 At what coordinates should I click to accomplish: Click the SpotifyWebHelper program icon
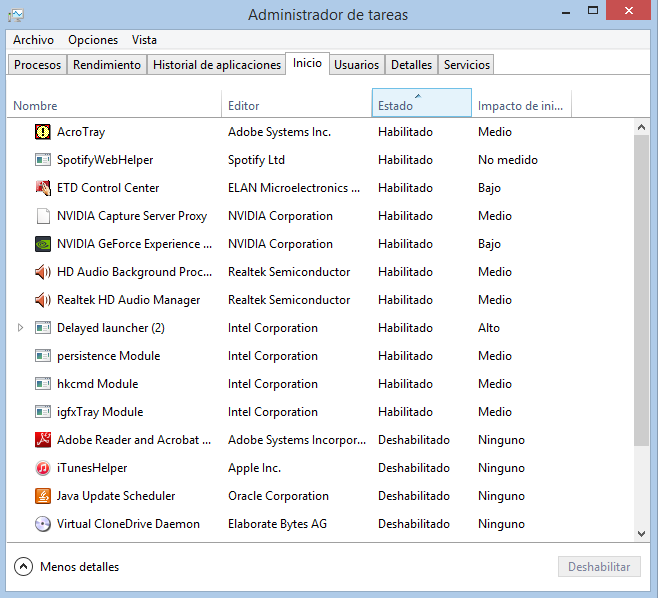click(x=42, y=160)
